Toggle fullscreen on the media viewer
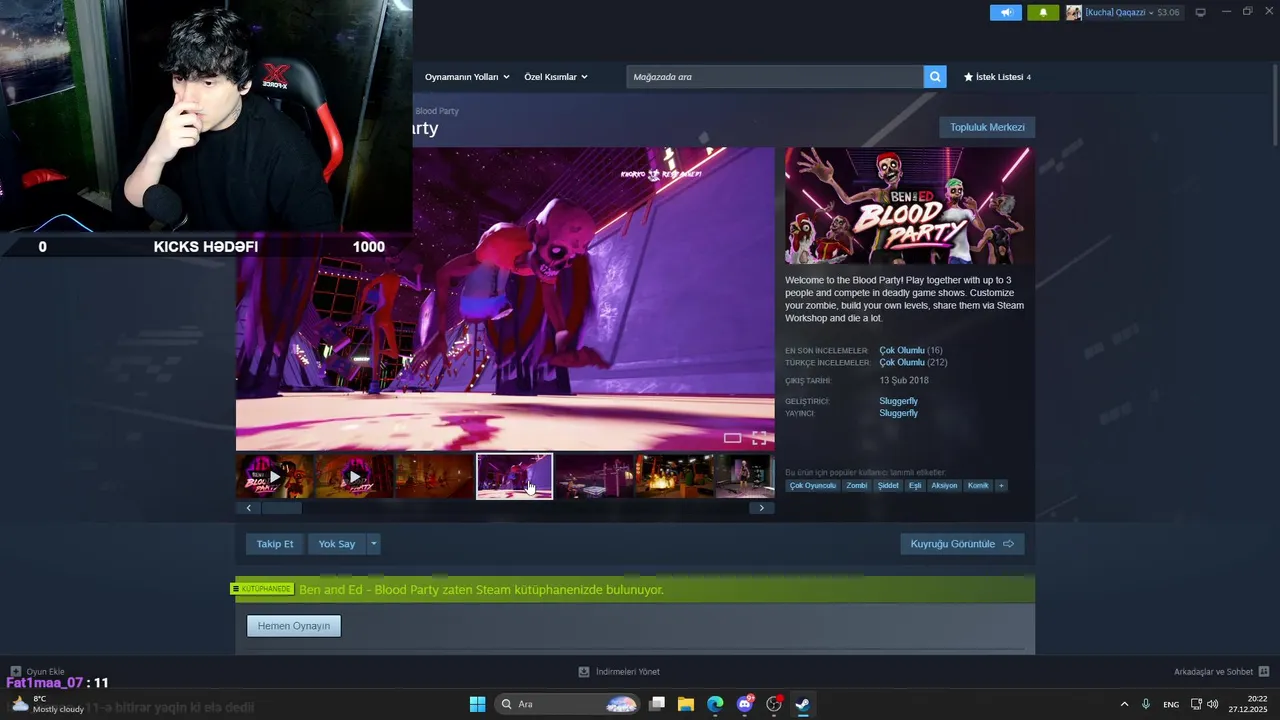Image resolution: width=1280 pixels, height=720 pixels. coord(759,437)
